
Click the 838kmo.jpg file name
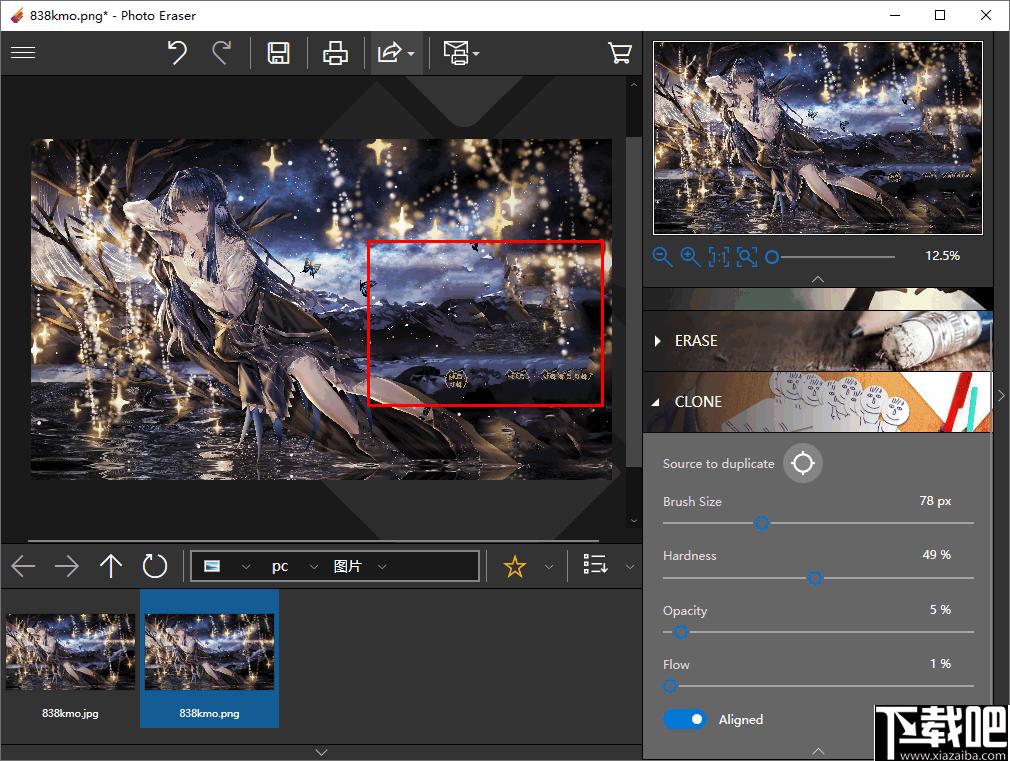tap(70, 713)
